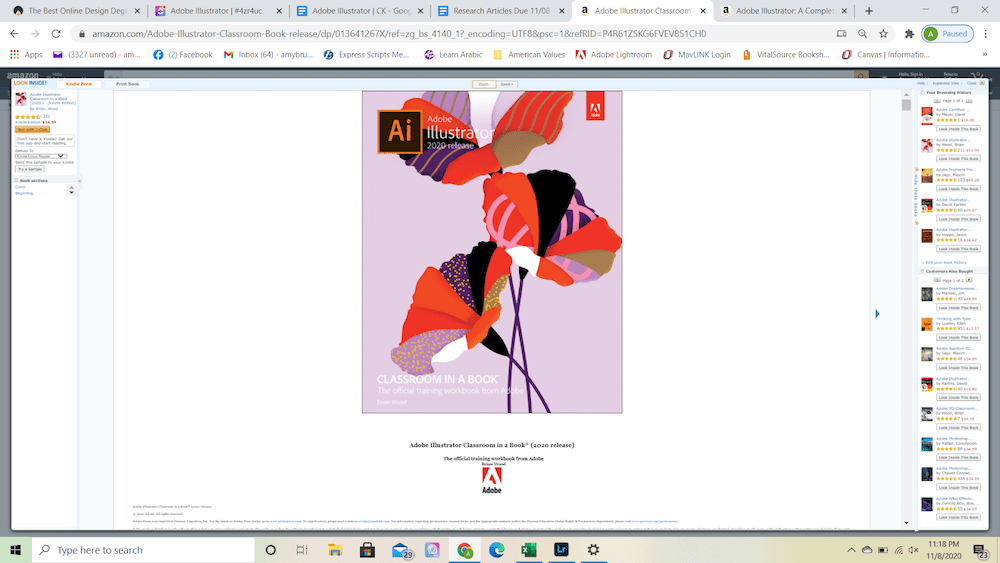1000x563 pixels.
Task: Click the reader scrollbar up arrow
Action: [906, 95]
